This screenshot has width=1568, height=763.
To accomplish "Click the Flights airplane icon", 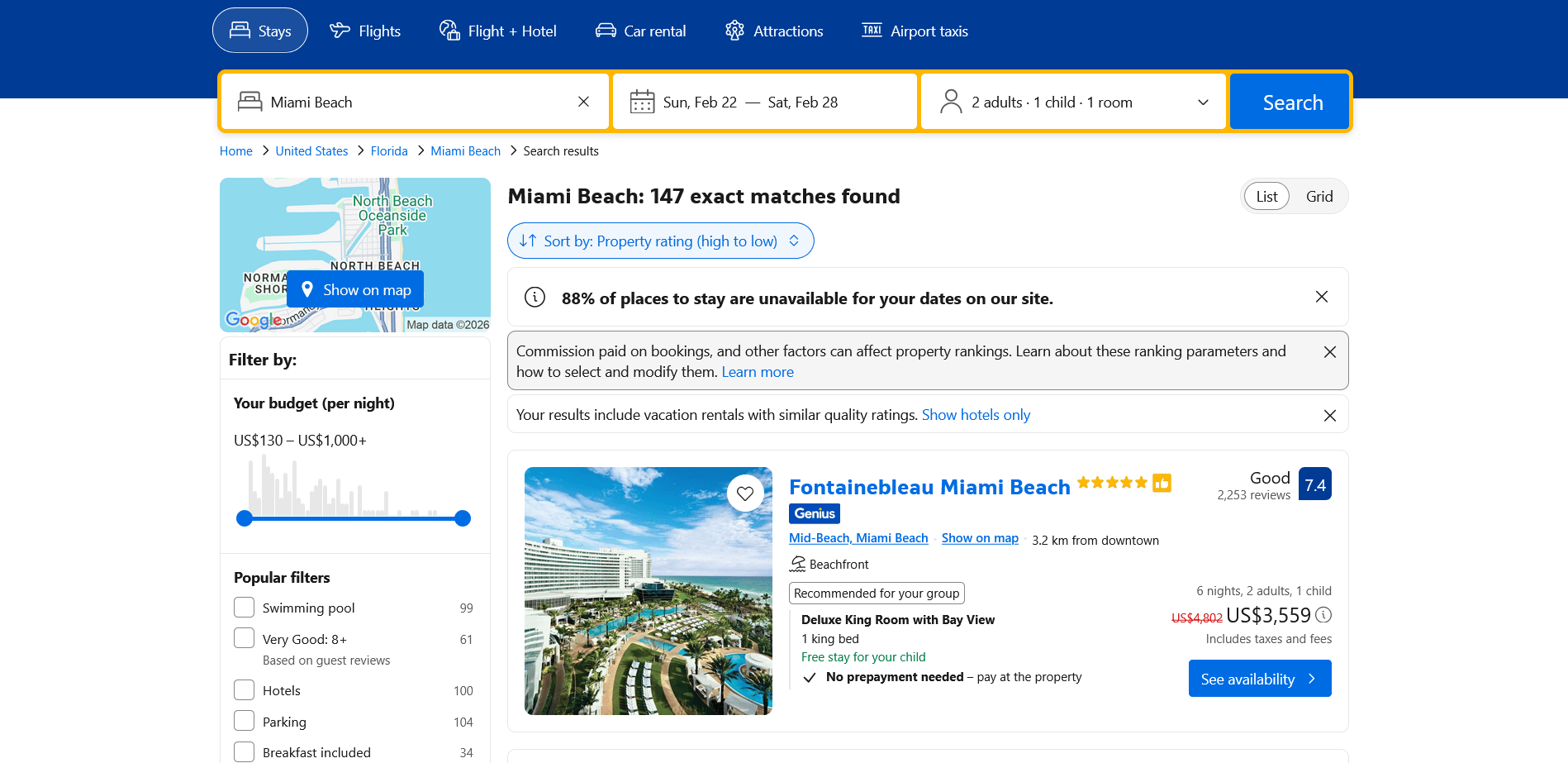I will [340, 31].
